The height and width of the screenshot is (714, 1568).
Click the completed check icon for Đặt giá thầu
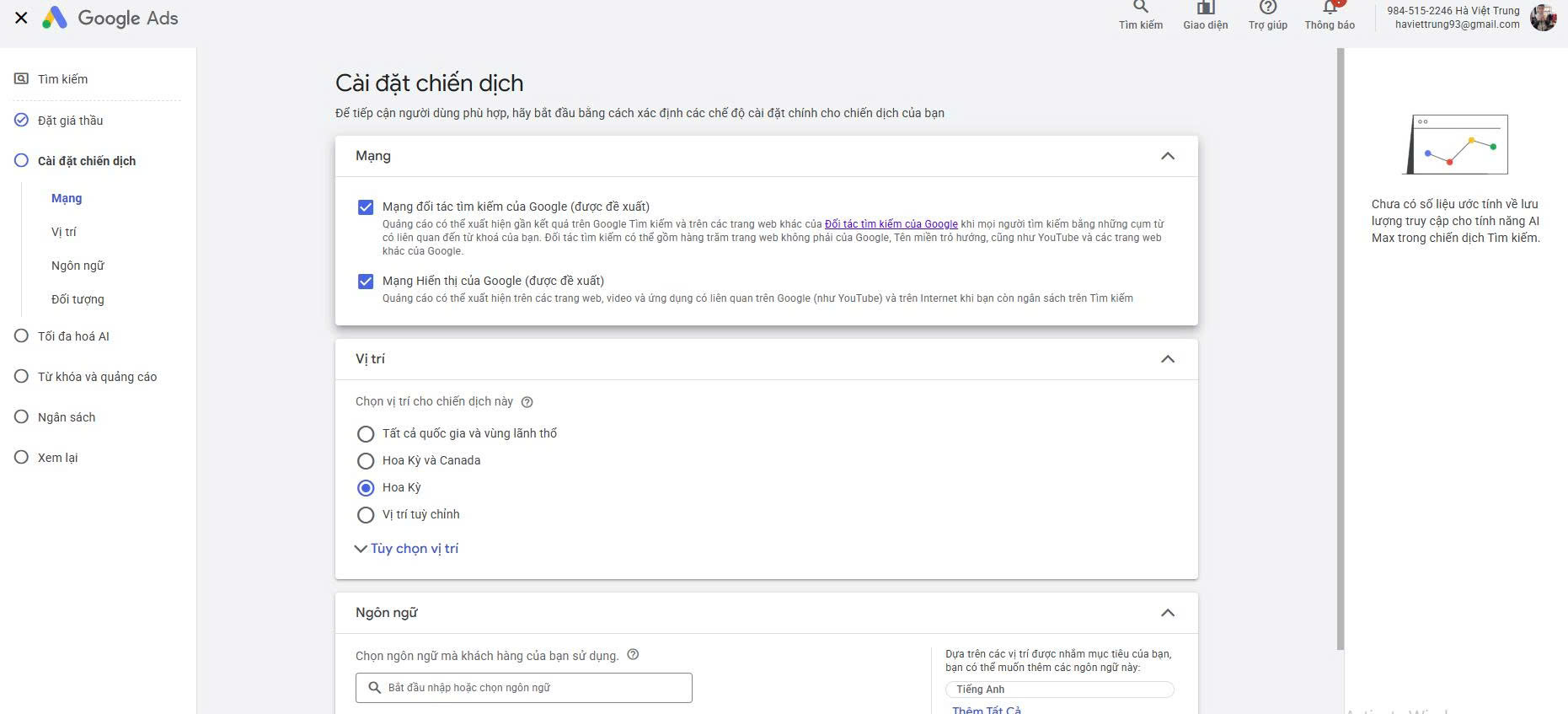(x=21, y=120)
